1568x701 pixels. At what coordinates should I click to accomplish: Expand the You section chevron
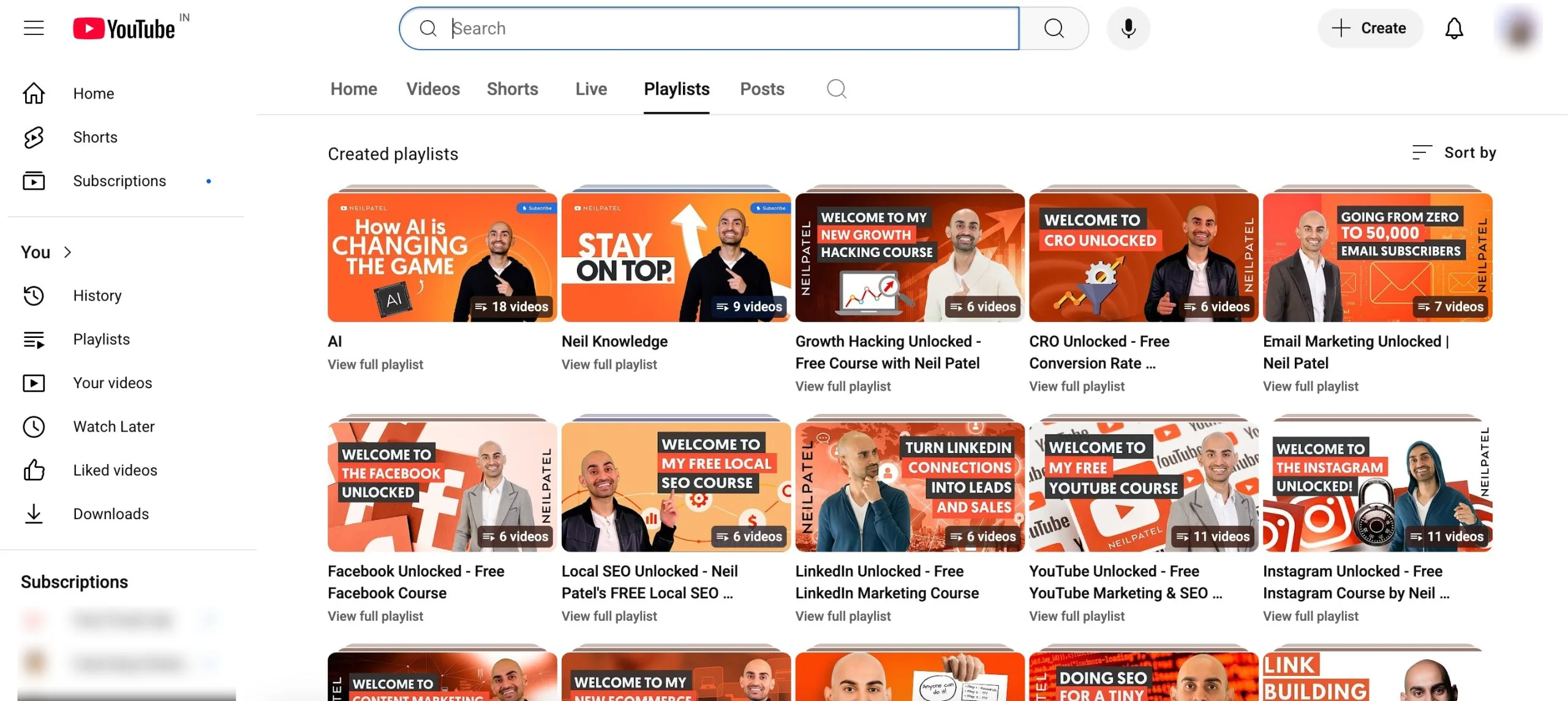67,252
